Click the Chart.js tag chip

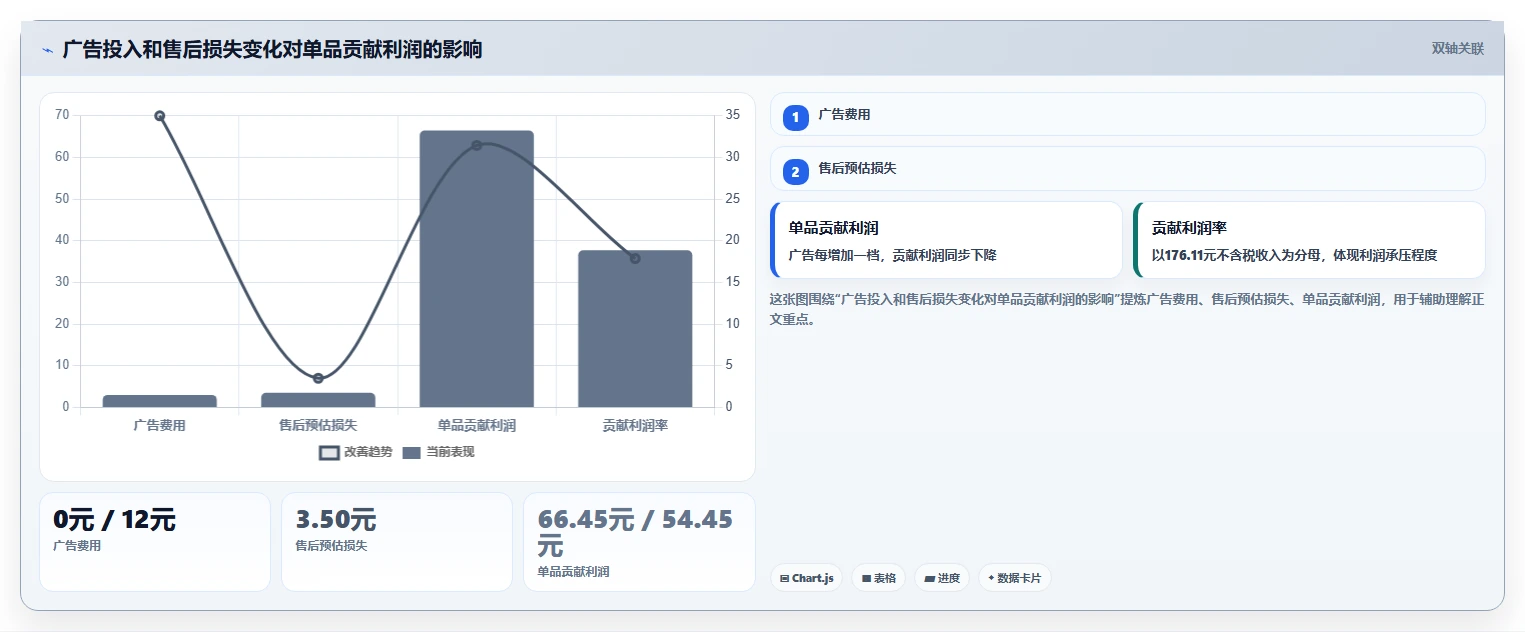(806, 578)
